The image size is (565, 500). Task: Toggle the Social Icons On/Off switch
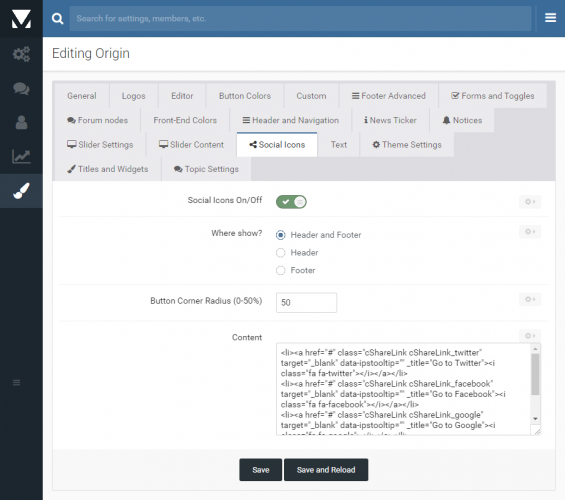click(291, 202)
